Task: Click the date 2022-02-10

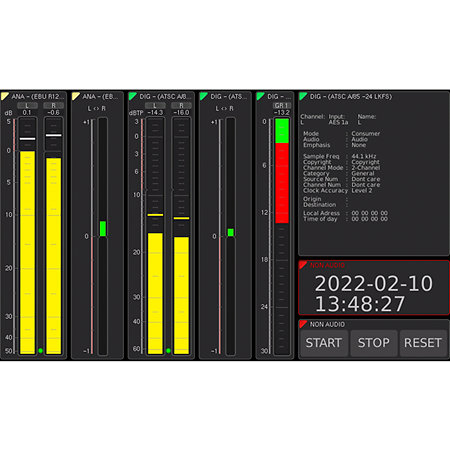Action: click(374, 284)
